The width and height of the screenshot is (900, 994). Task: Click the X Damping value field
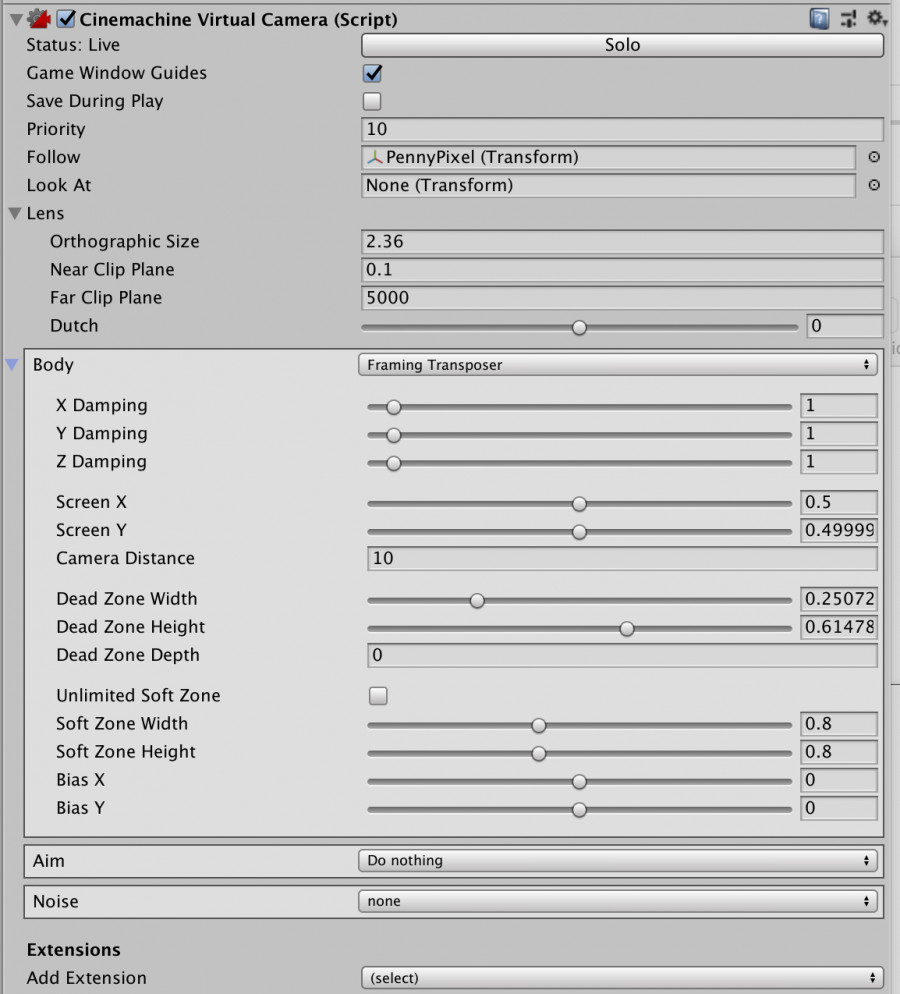click(x=839, y=405)
